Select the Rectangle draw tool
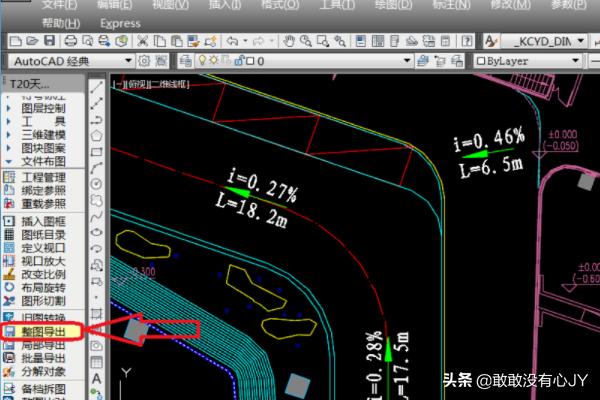Image resolution: width=600 pixels, height=400 pixels. tap(96, 152)
